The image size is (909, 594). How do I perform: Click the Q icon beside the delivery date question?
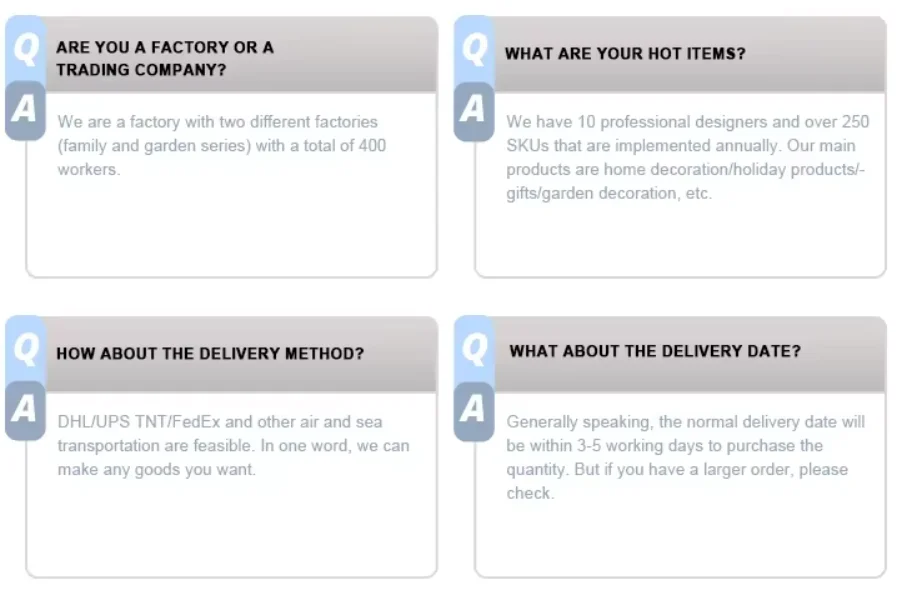point(473,349)
